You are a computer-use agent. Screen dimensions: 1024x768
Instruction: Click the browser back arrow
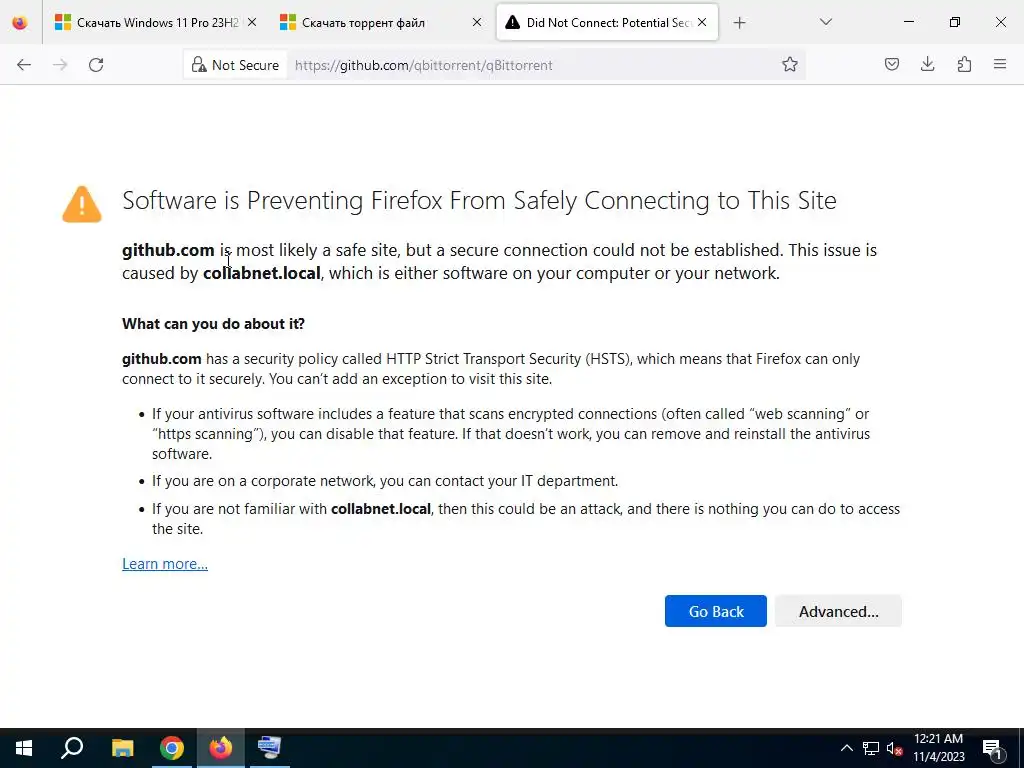pos(24,65)
